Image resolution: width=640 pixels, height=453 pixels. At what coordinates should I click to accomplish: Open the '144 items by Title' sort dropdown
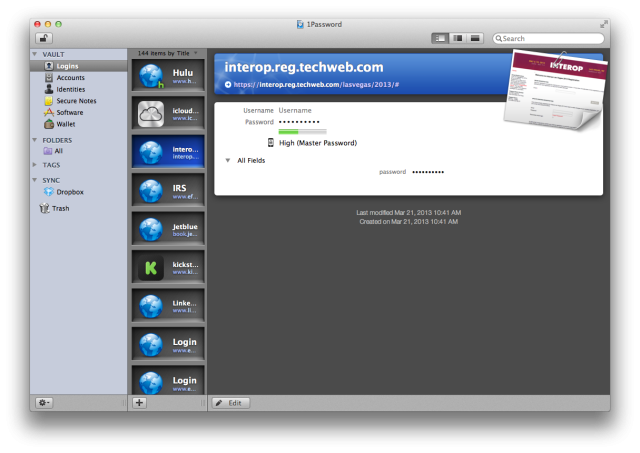tap(167, 53)
